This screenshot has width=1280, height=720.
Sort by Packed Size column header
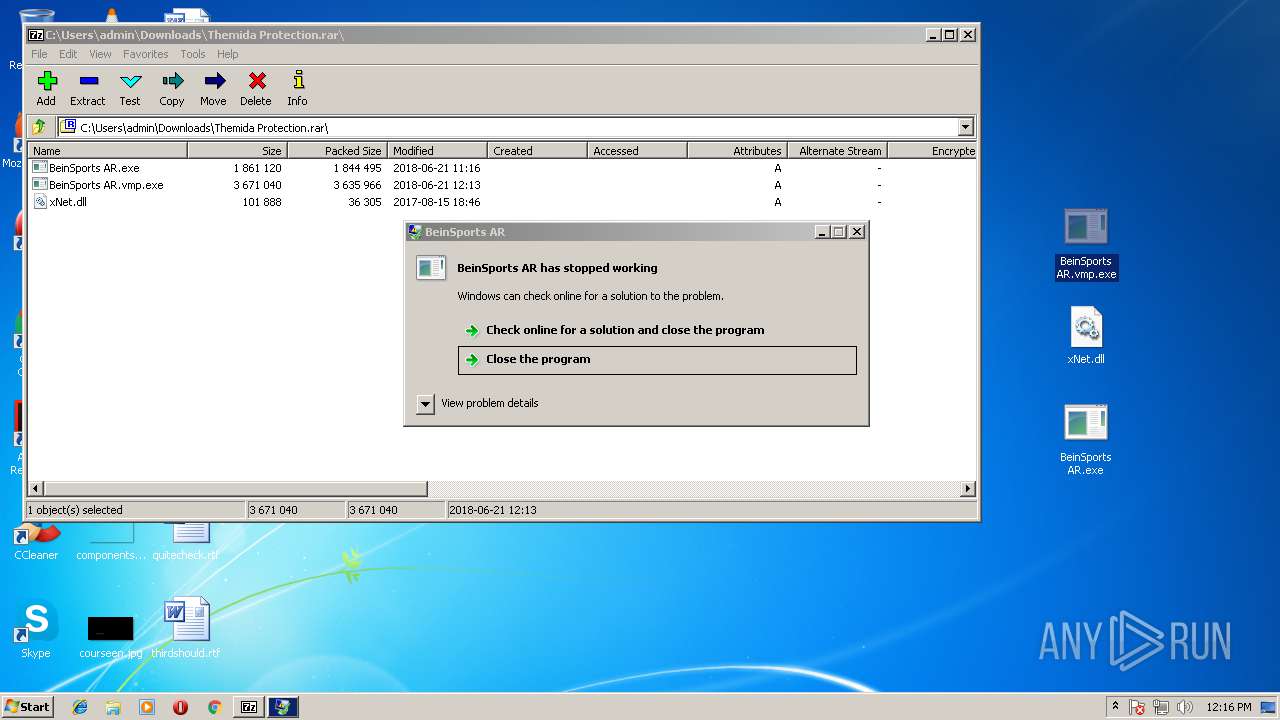(x=338, y=151)
